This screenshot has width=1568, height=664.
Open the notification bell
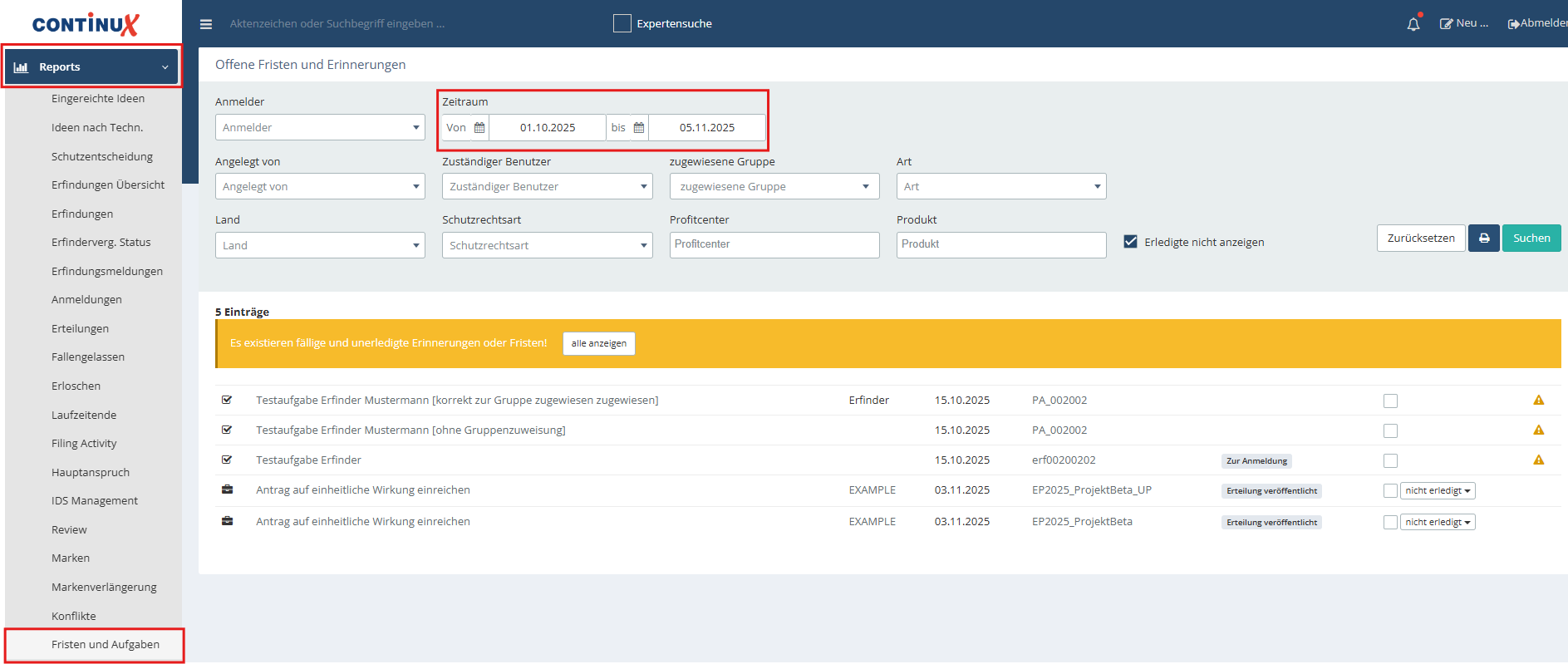tap(1413, 24)
